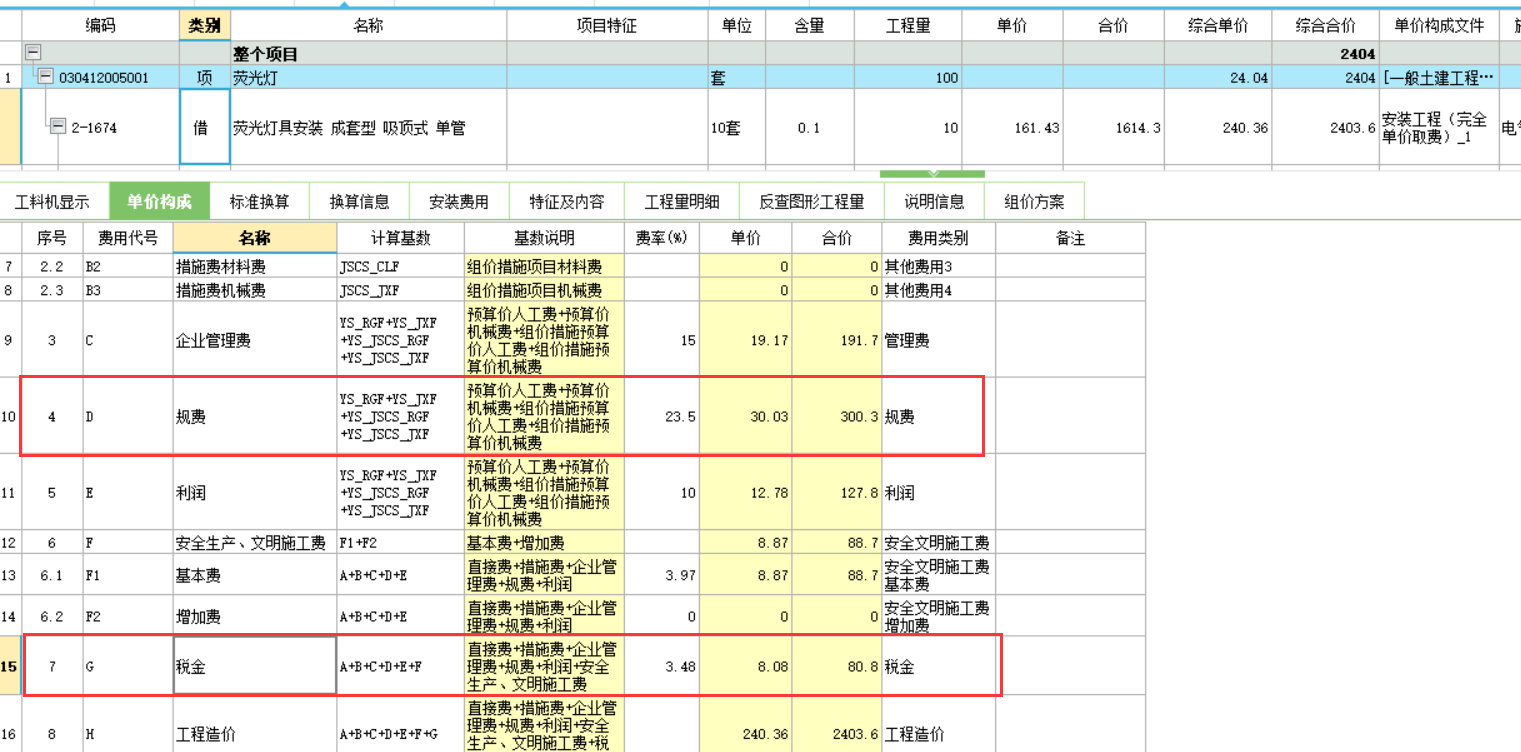This screenshot has height=752, width=1521.
Task: Switch to 安装费用 tab
Action: pyautogui.click(x=459, y=201)
